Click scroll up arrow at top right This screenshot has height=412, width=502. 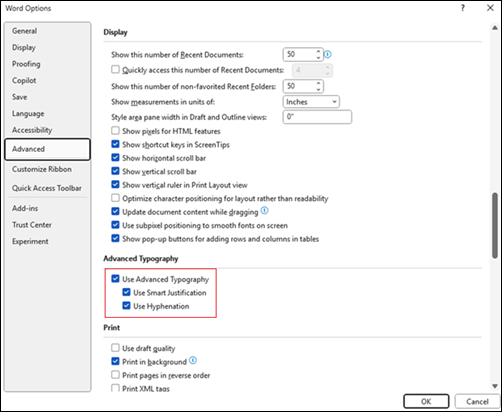click(495, 28)
